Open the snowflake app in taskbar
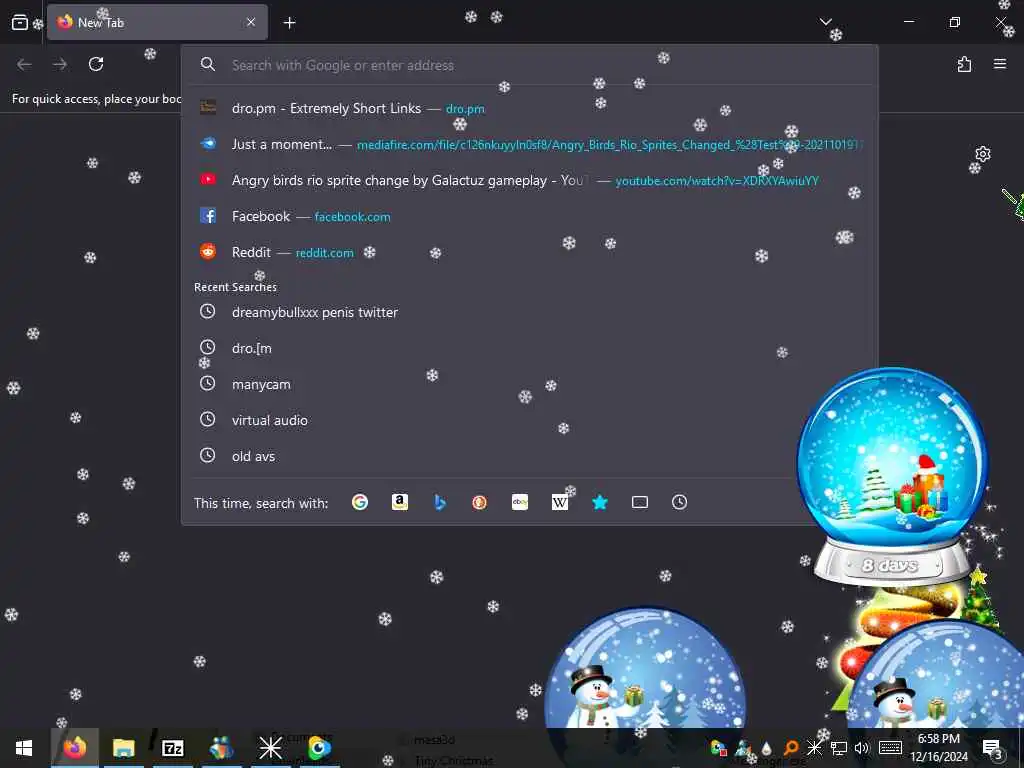This screenshot has height=768, width=1024. tap(270, 748)
